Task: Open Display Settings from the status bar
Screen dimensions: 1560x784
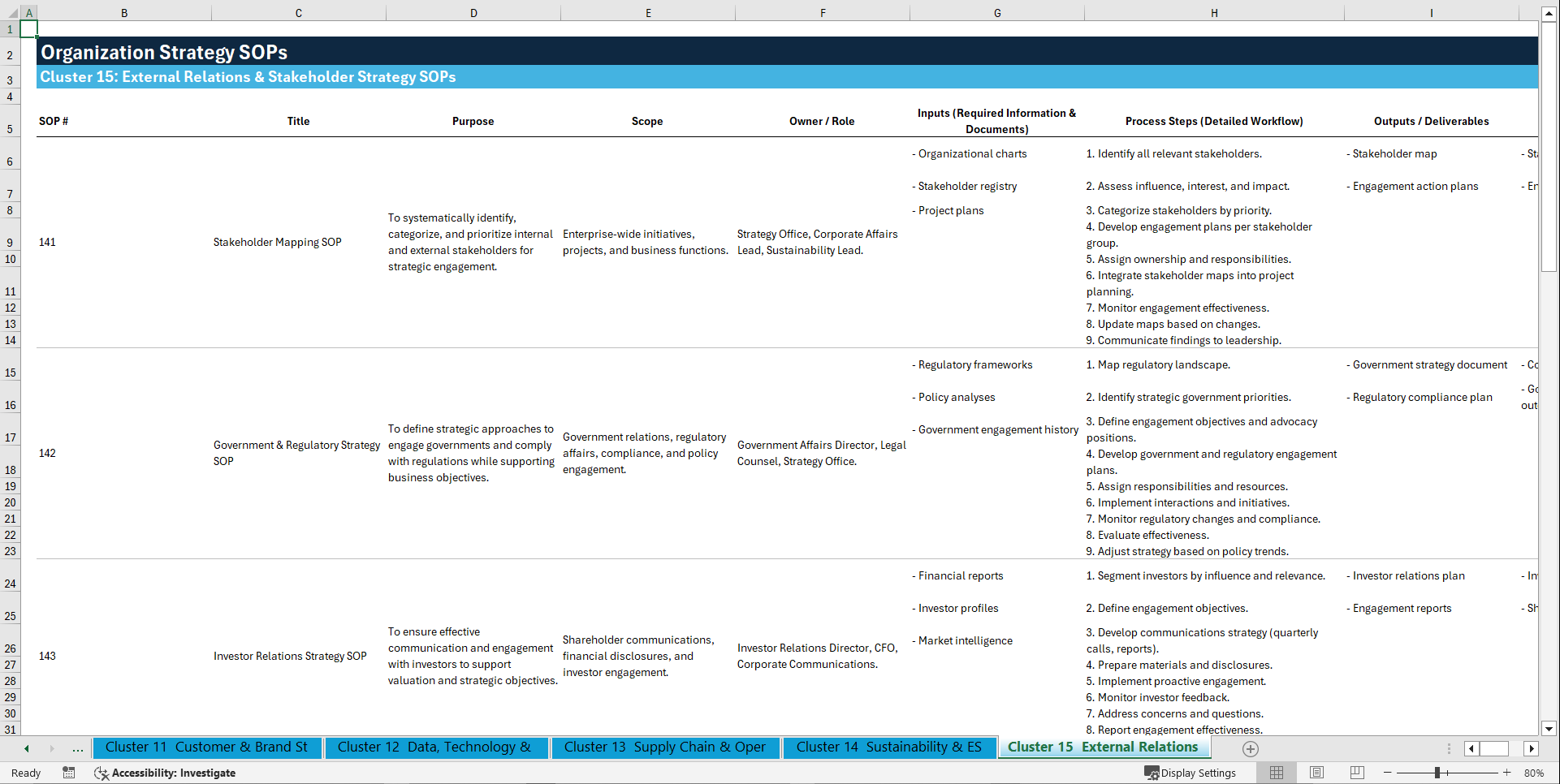Action: coord(1191,773)
